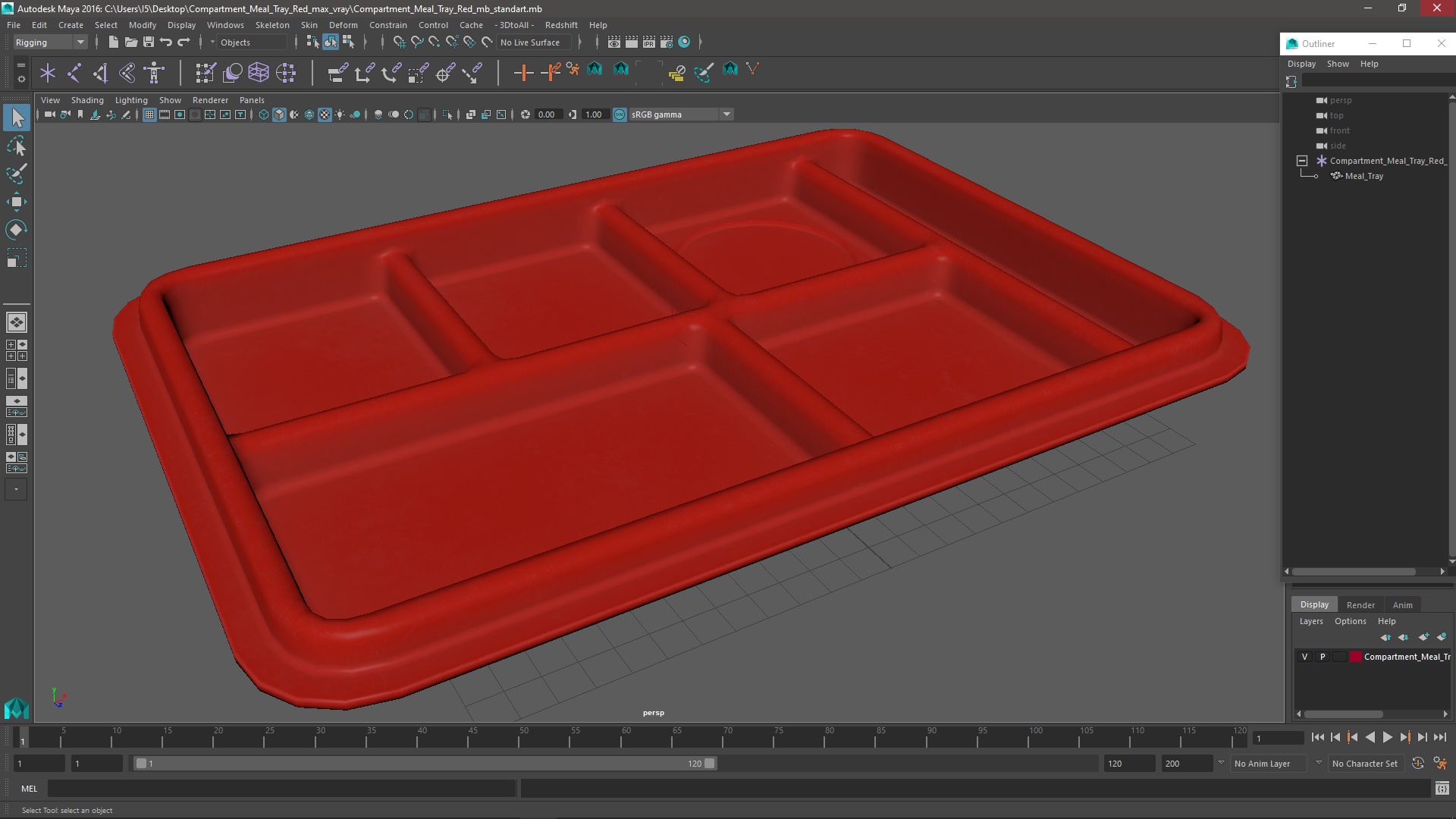
Task: Toggle P playback for Compartment_Meal_Tr
Action: (1322, 655)
